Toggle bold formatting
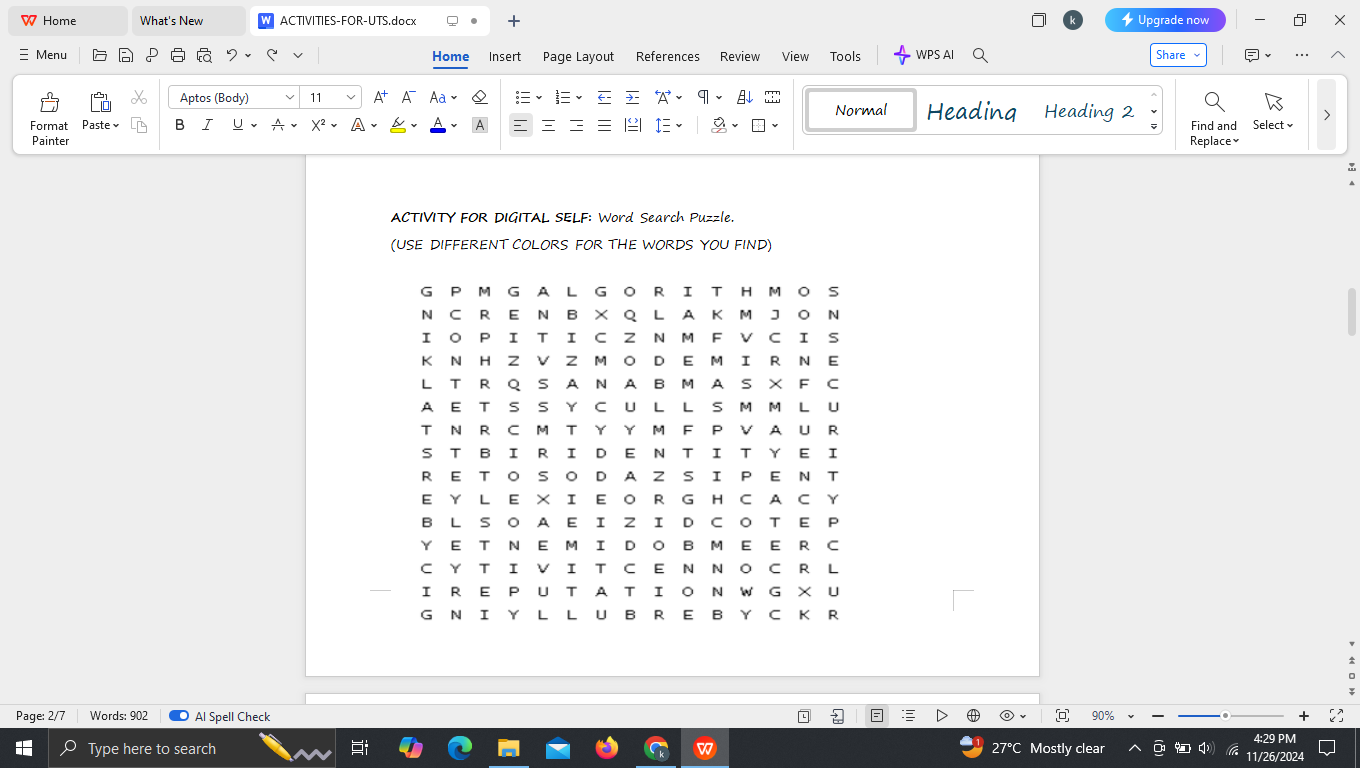This screenshot has height=768, width=1360. click(179, 125)
